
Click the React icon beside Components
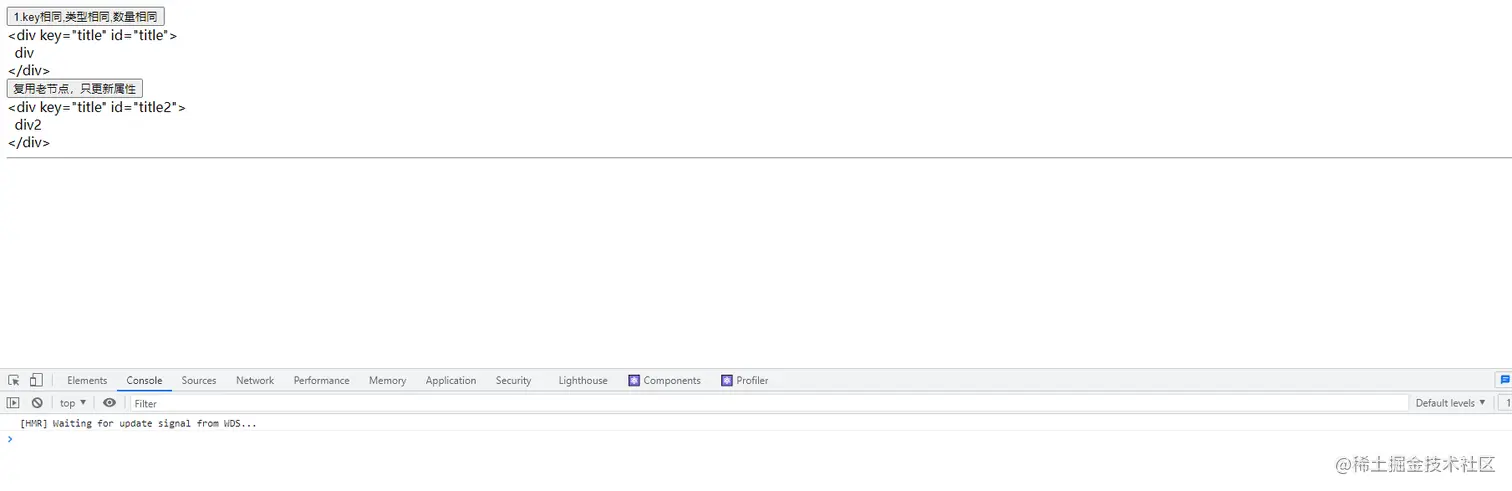(x=634, y=380)
